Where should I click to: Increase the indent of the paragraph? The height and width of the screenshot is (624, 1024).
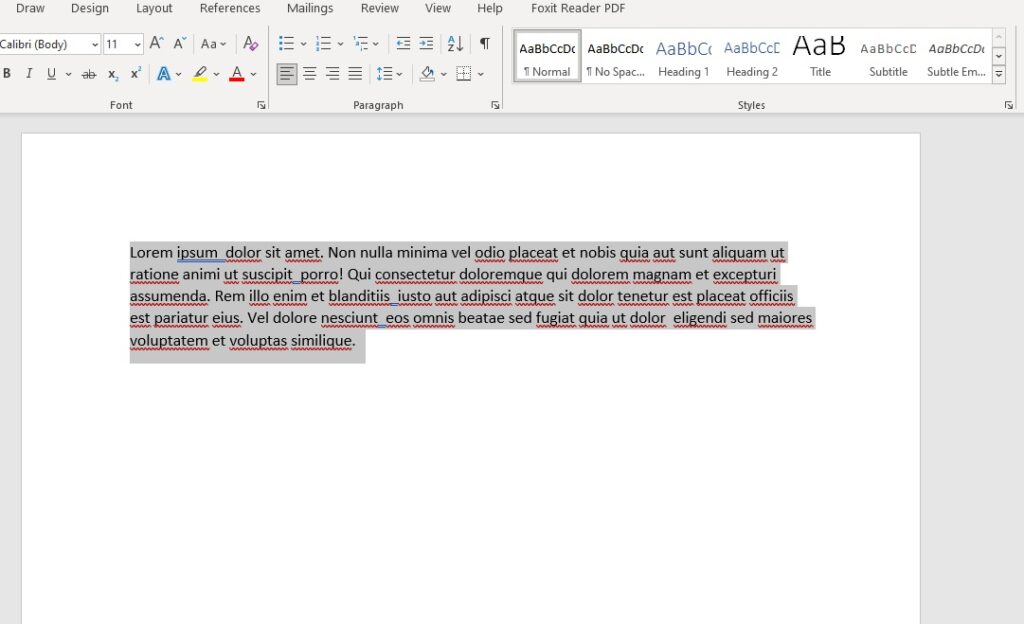(427, 44)
